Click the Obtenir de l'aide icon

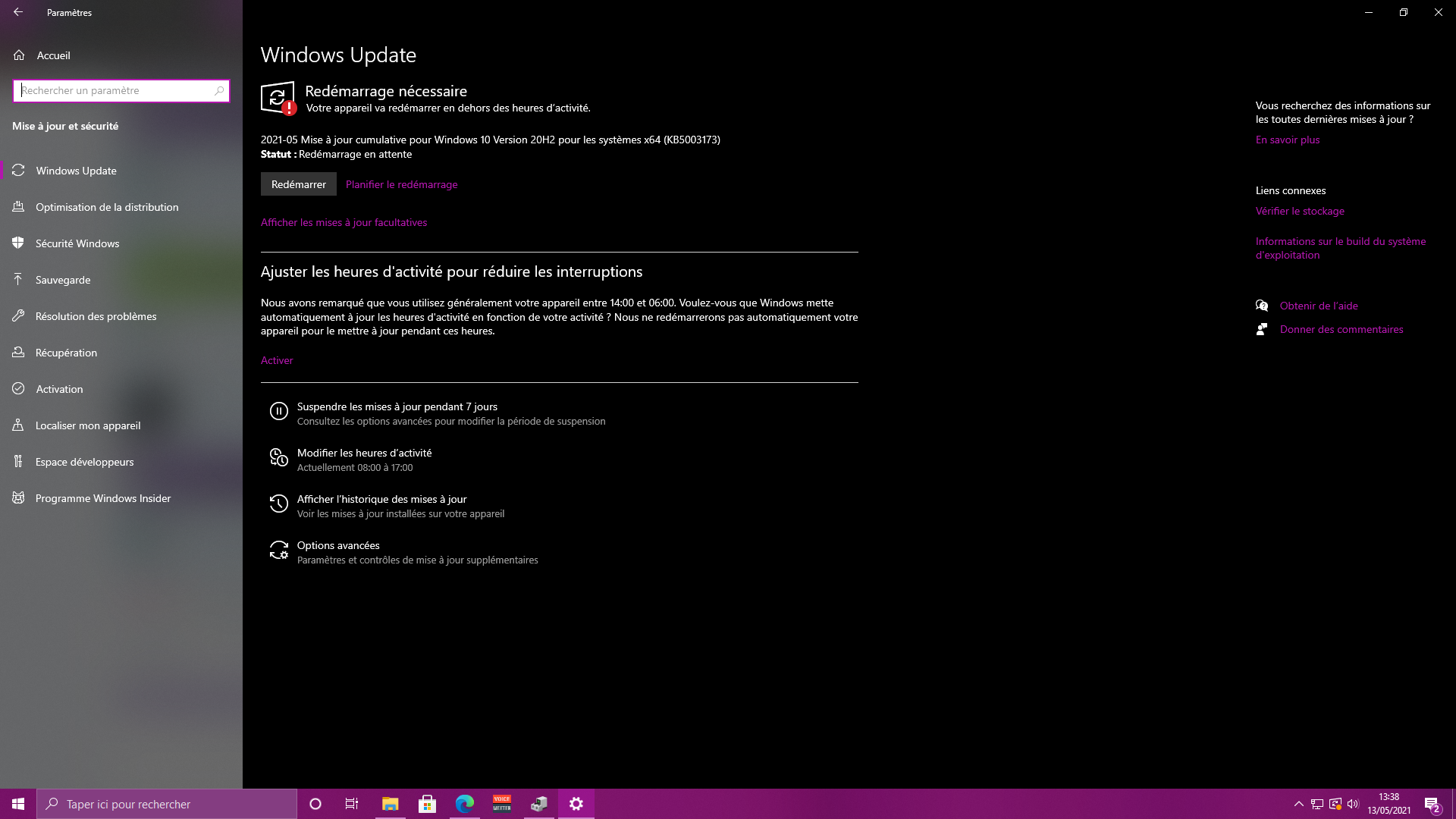[1262, 306]
